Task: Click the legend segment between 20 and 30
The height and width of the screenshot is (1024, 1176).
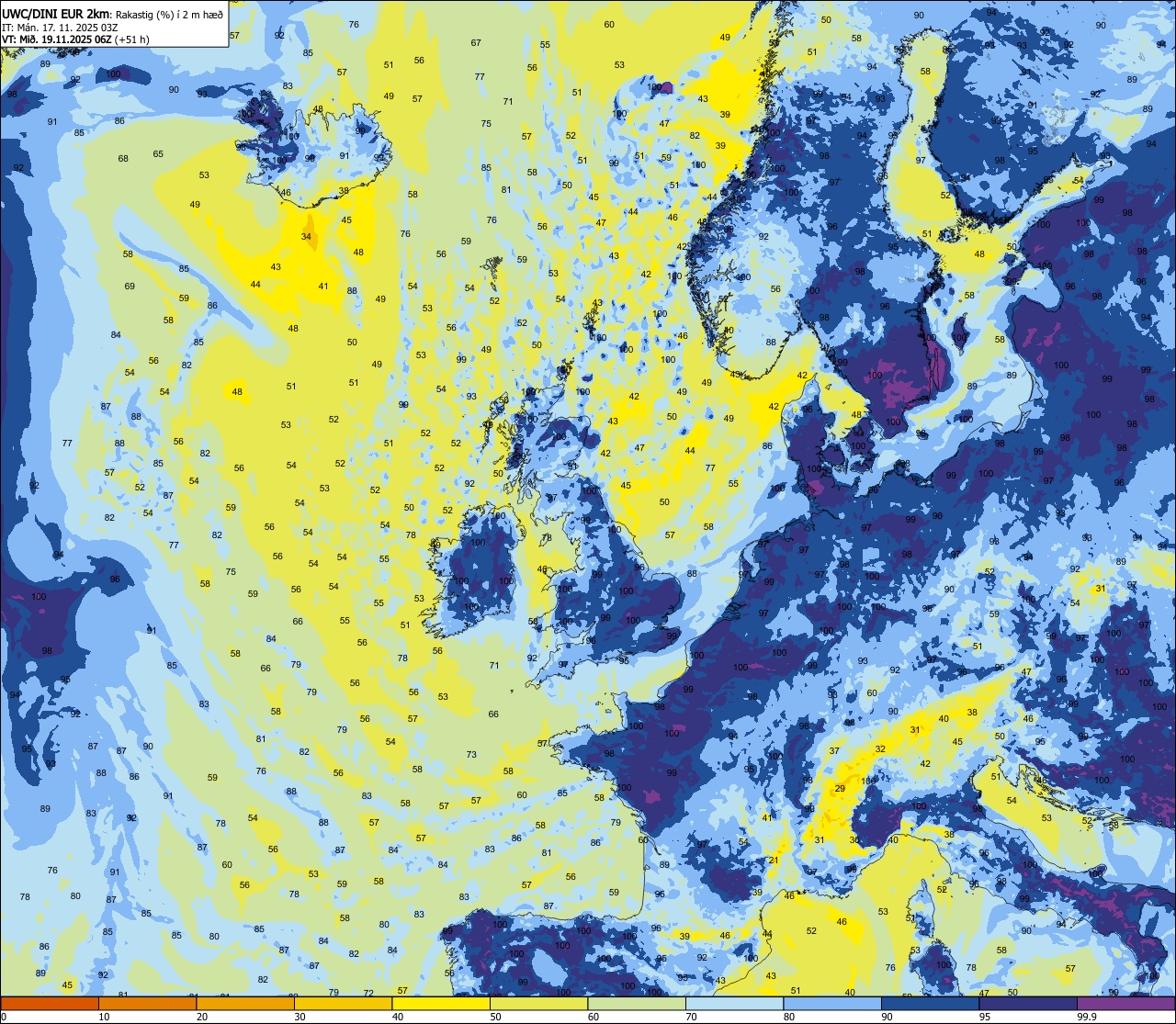Action: [245, 1003]
